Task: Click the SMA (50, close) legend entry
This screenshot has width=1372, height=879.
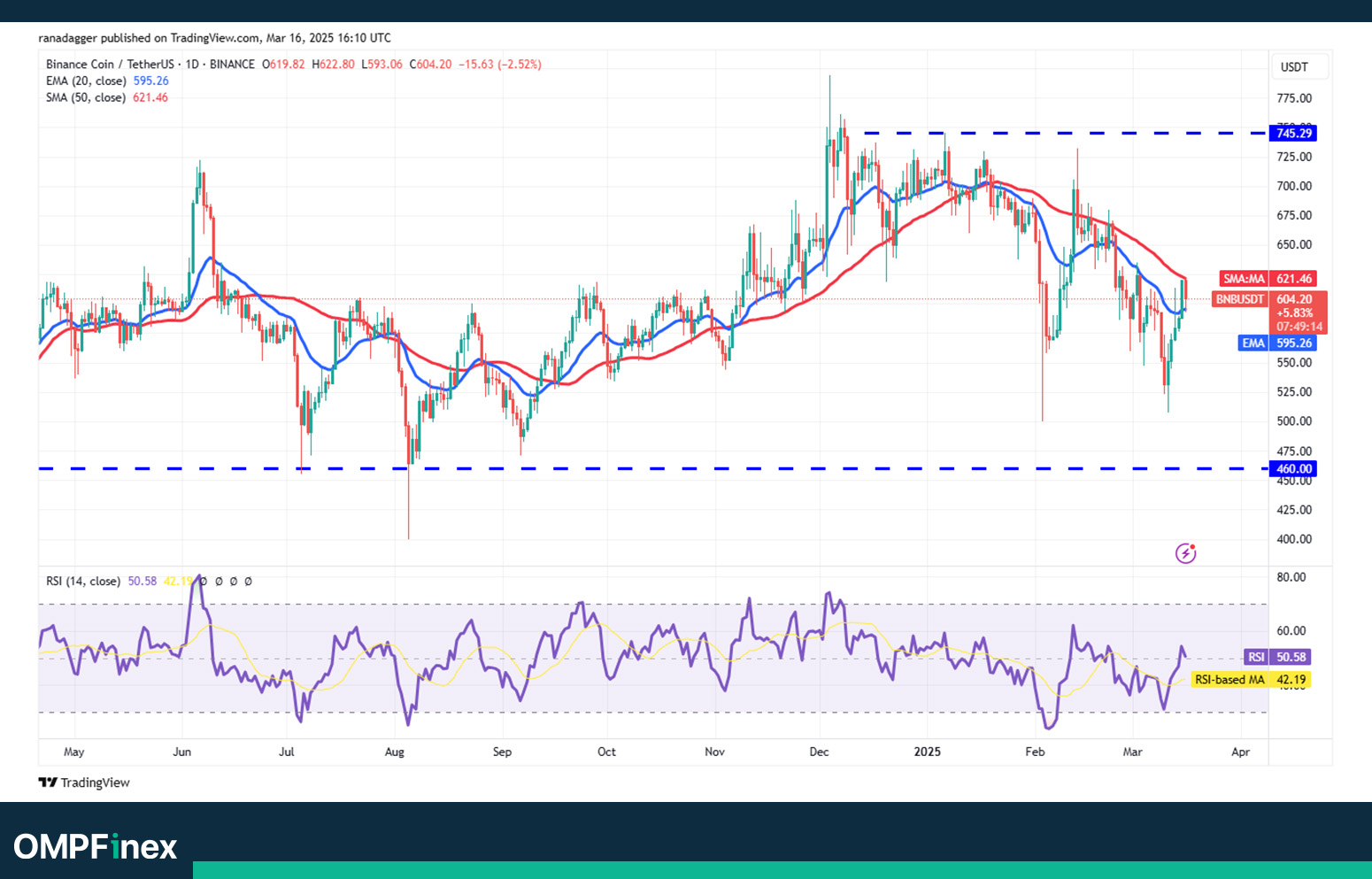Action: (107, 97)
